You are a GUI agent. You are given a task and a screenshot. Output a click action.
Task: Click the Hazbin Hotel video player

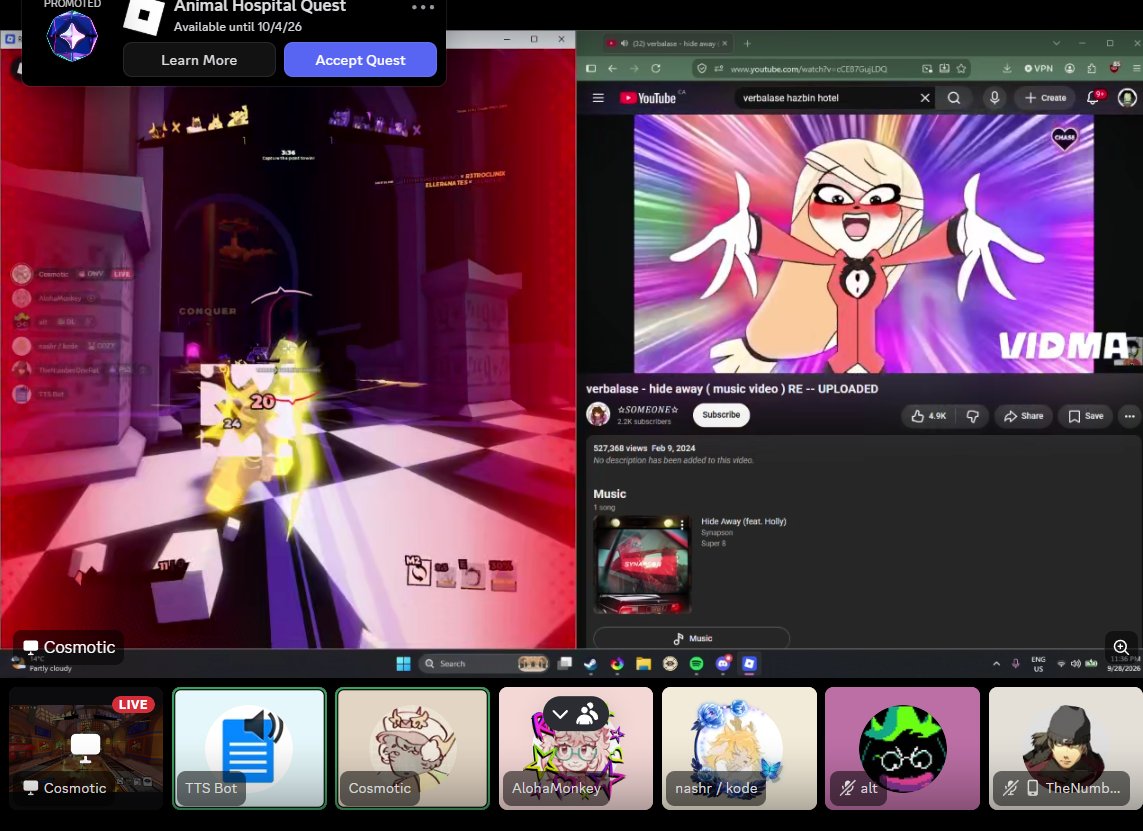pos(863,243)
